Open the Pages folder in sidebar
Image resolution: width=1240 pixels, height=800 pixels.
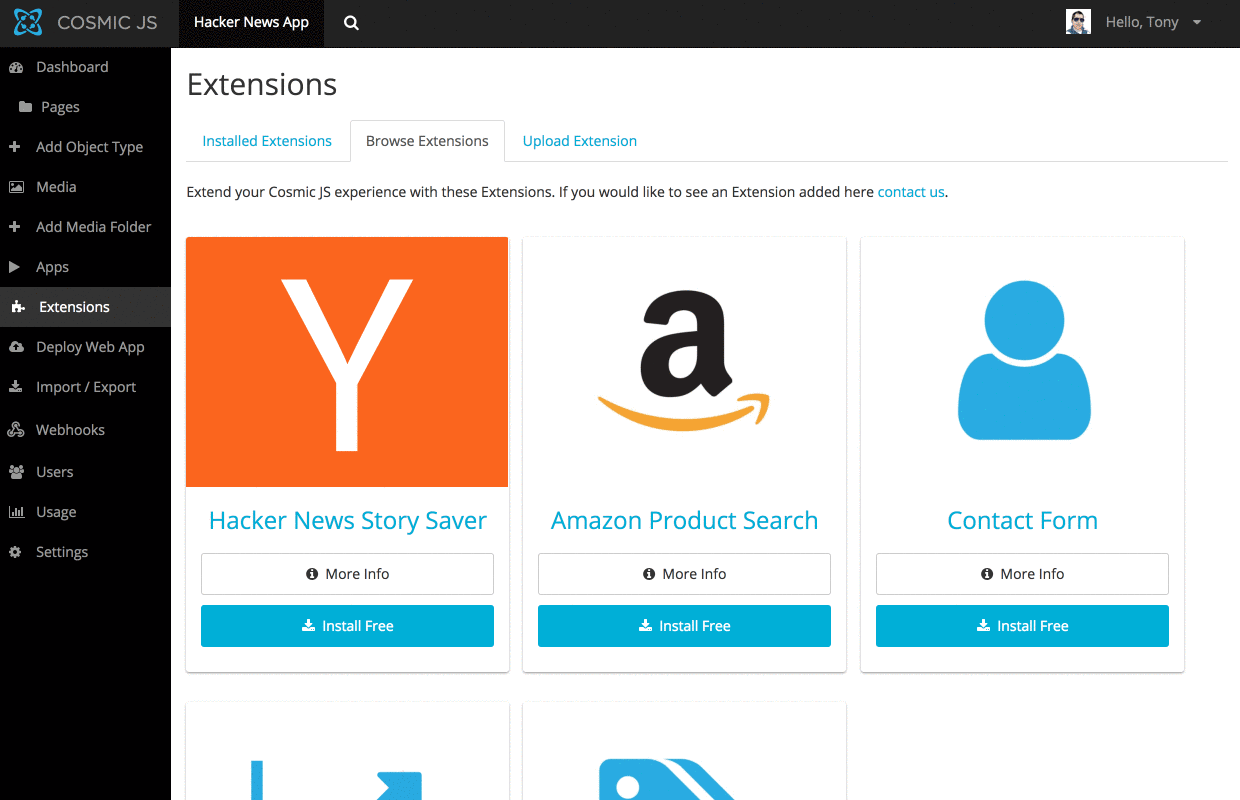tap(60, 107)
